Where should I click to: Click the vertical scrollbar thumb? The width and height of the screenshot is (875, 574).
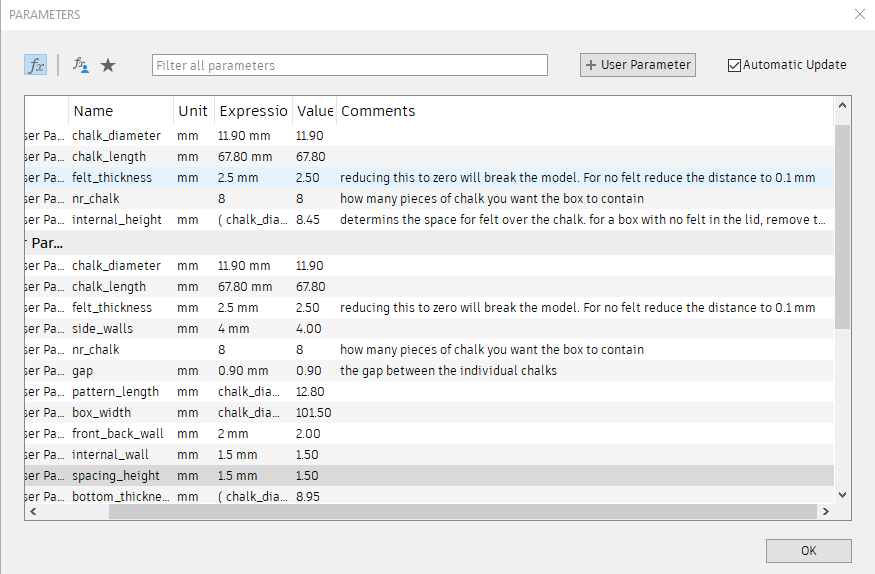click(843, 226)
